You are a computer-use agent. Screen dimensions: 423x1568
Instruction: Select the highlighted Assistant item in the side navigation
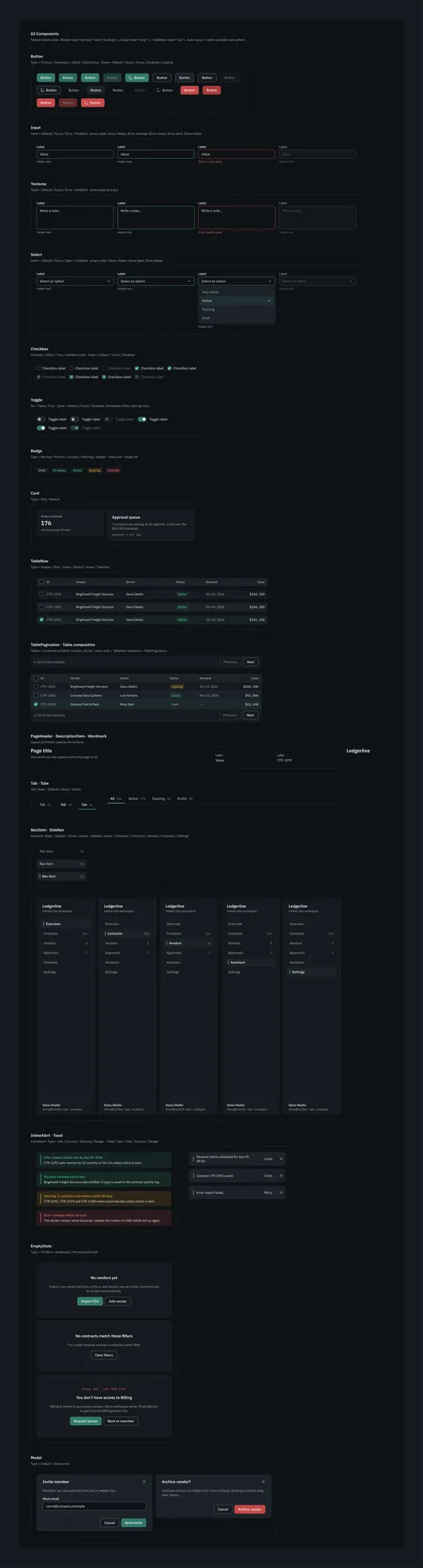[251, 962]
